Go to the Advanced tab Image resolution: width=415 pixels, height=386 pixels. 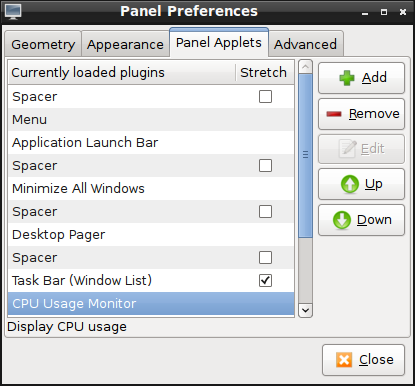pos(305,44)
